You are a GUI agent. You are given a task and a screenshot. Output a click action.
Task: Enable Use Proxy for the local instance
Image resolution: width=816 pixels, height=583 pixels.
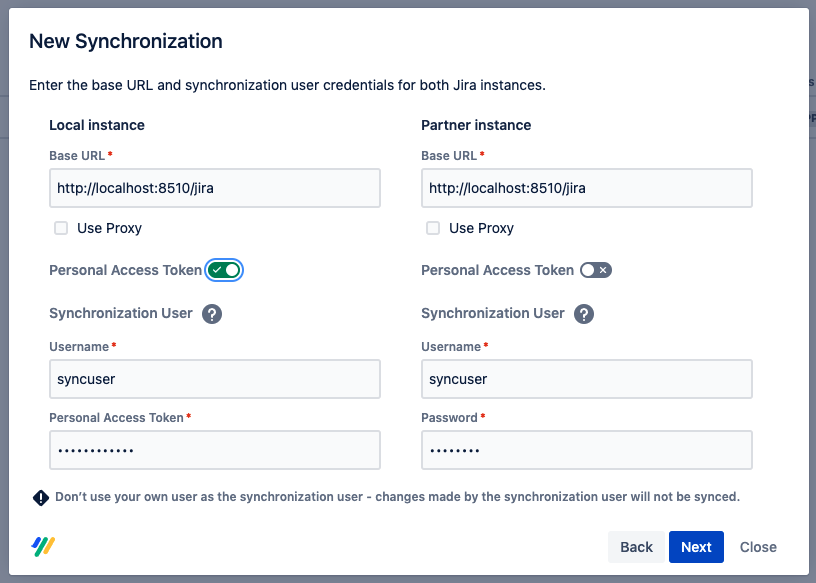click(x=61, y=228)
